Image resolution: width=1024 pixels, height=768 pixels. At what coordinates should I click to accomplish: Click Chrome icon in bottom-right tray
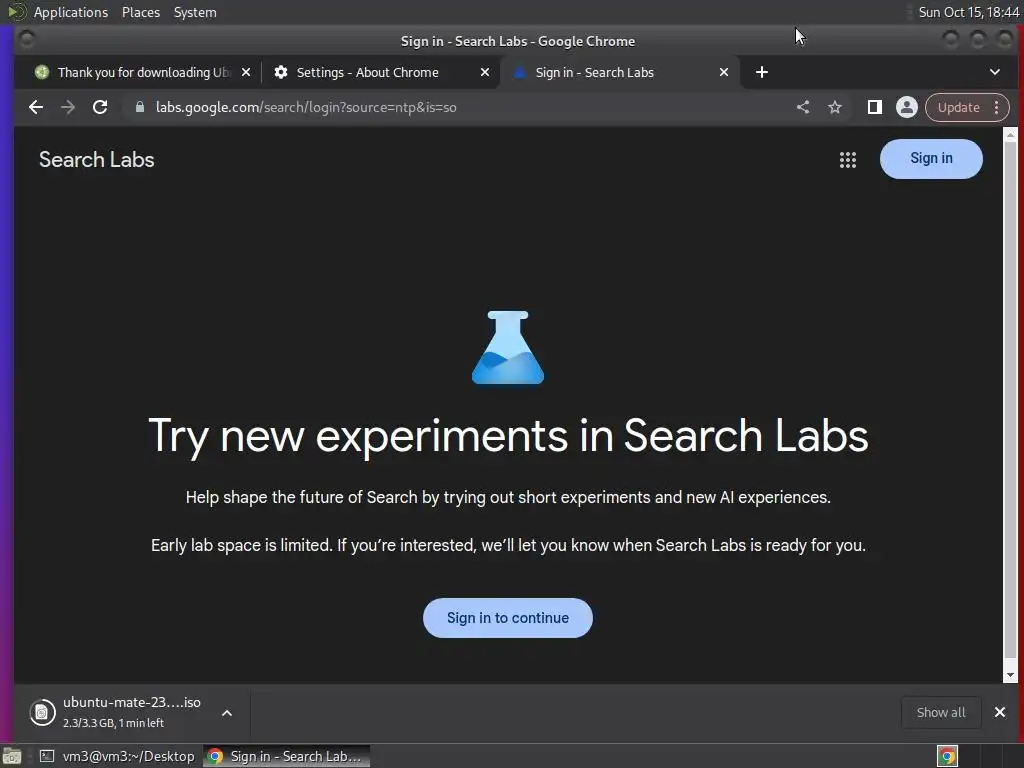click(x=947, y=756)
